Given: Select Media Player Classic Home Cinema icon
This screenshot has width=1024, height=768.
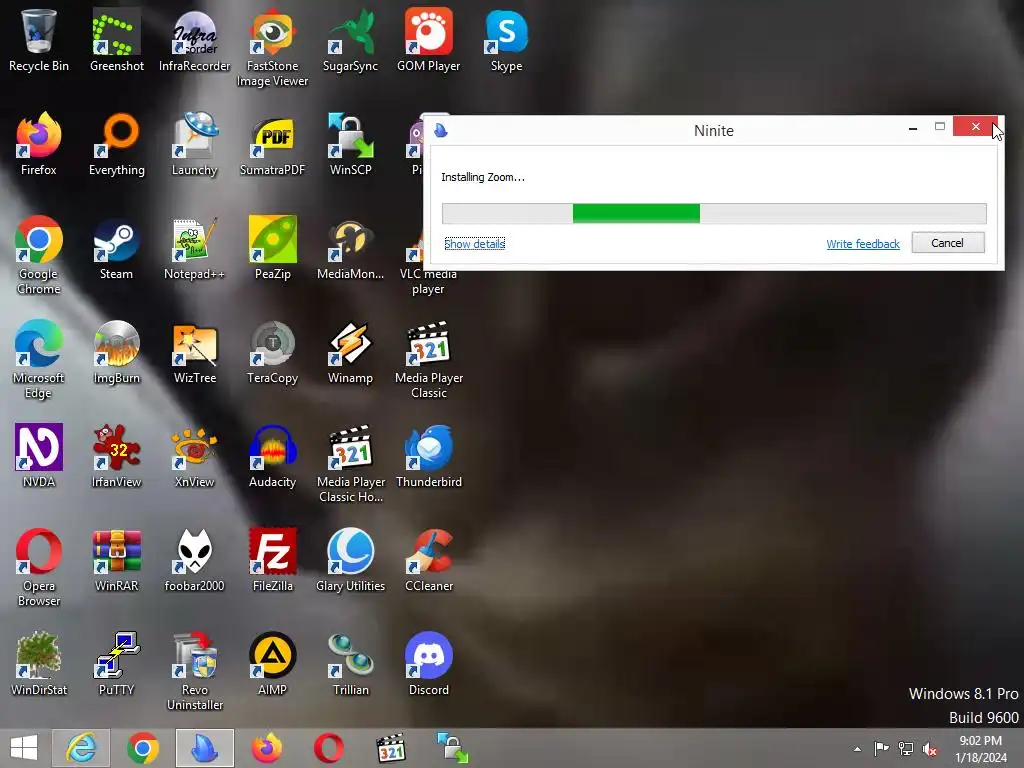Looking at the screenshot, I should [x=351, y=463].
